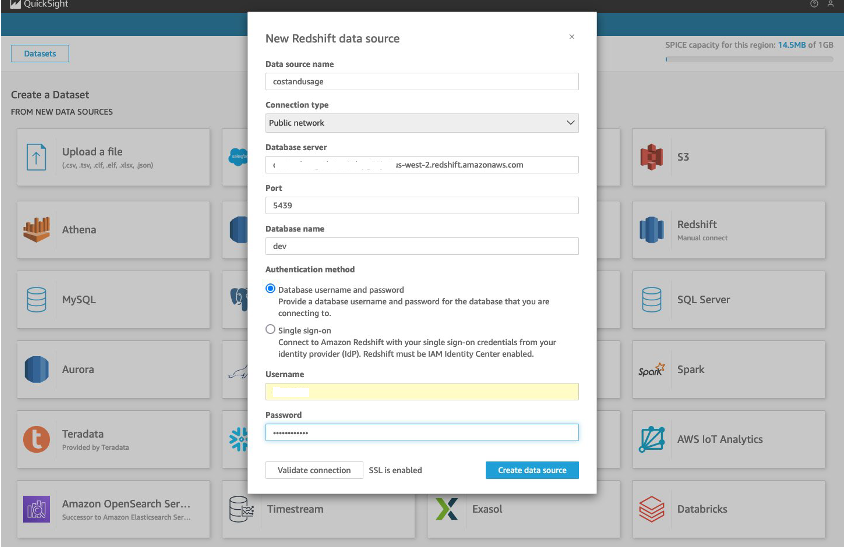
Task: Click the S3 label text
Action: click(x=683, y=157)
